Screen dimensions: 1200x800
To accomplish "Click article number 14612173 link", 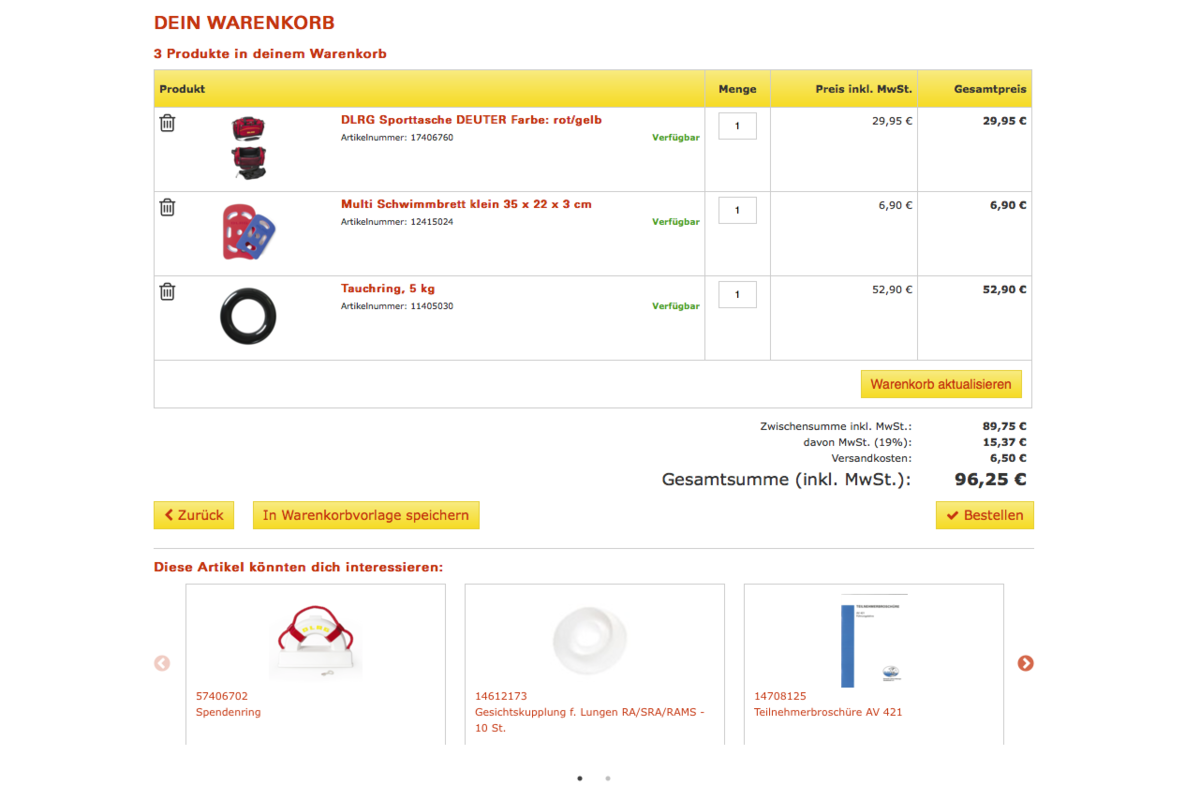I will tap(501, 696).
